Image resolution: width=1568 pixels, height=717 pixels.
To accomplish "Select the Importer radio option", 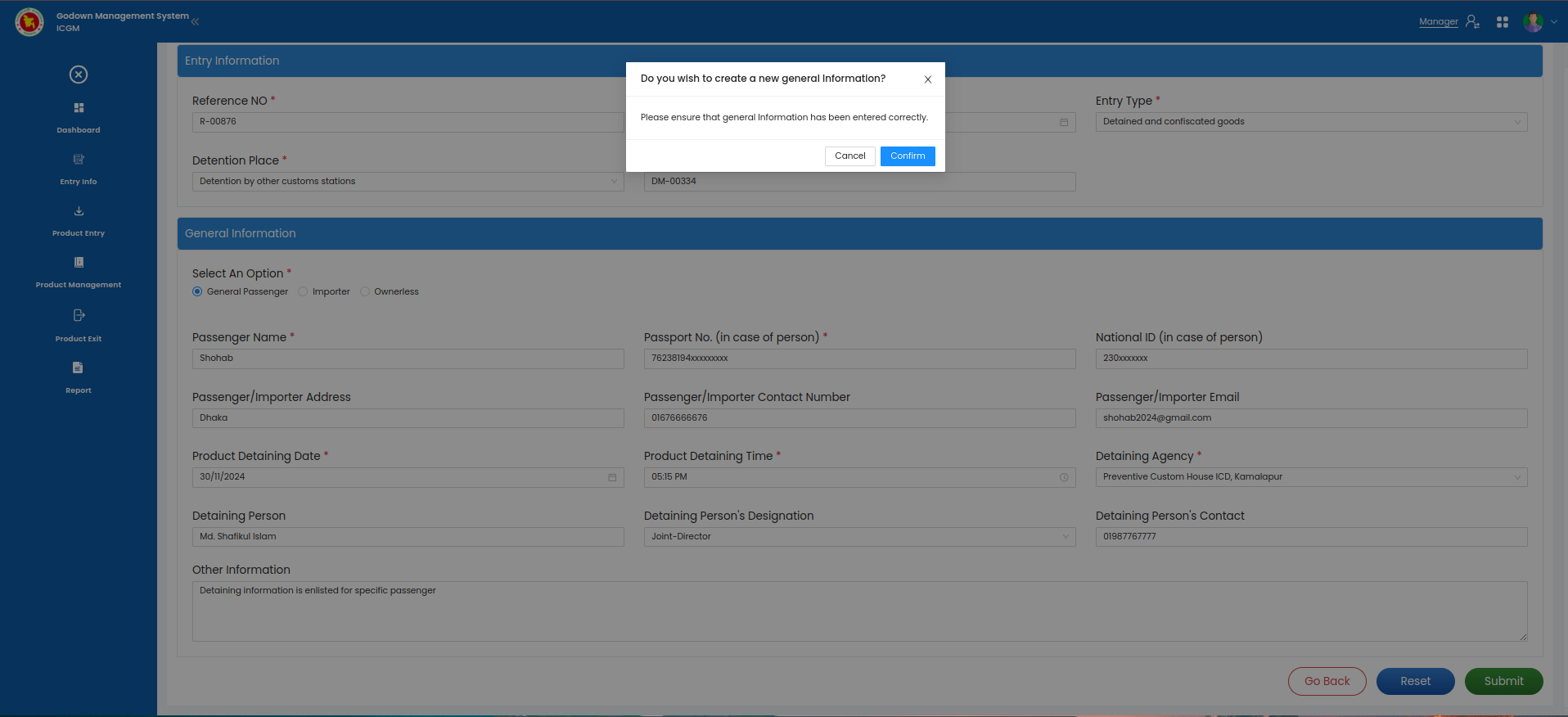I will [x=303, y=291].
